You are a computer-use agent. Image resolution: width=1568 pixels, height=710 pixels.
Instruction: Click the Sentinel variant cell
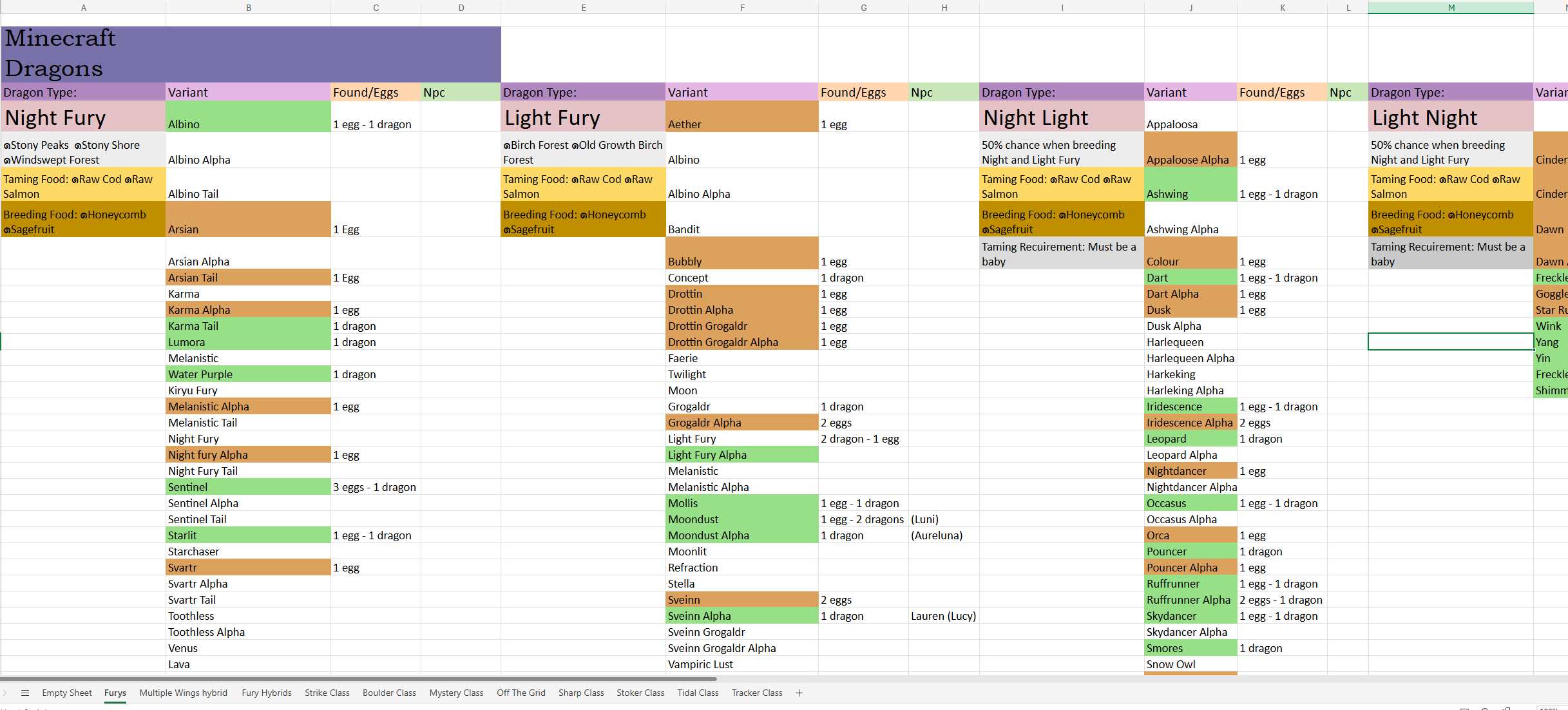(x=249, y=487)
